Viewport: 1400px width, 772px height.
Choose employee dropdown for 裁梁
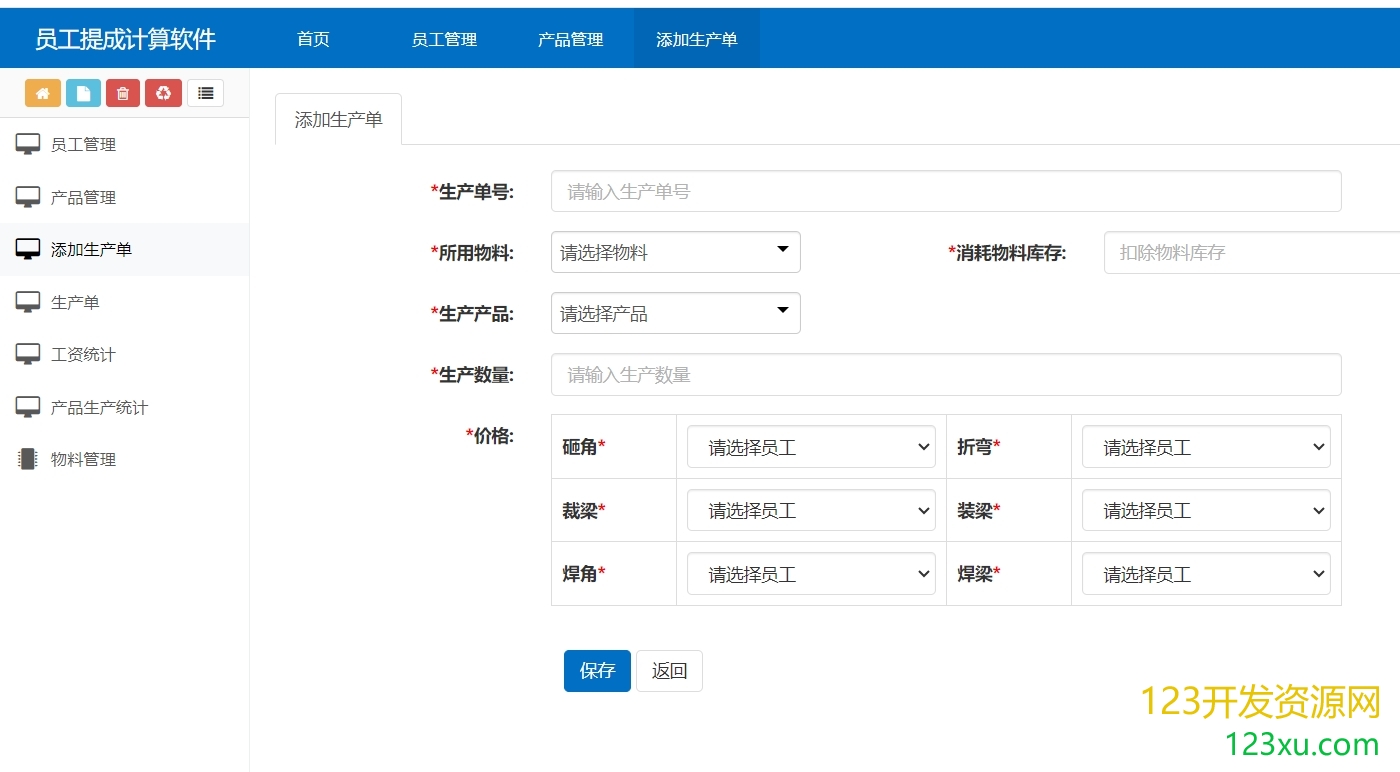tap(810, 510)
